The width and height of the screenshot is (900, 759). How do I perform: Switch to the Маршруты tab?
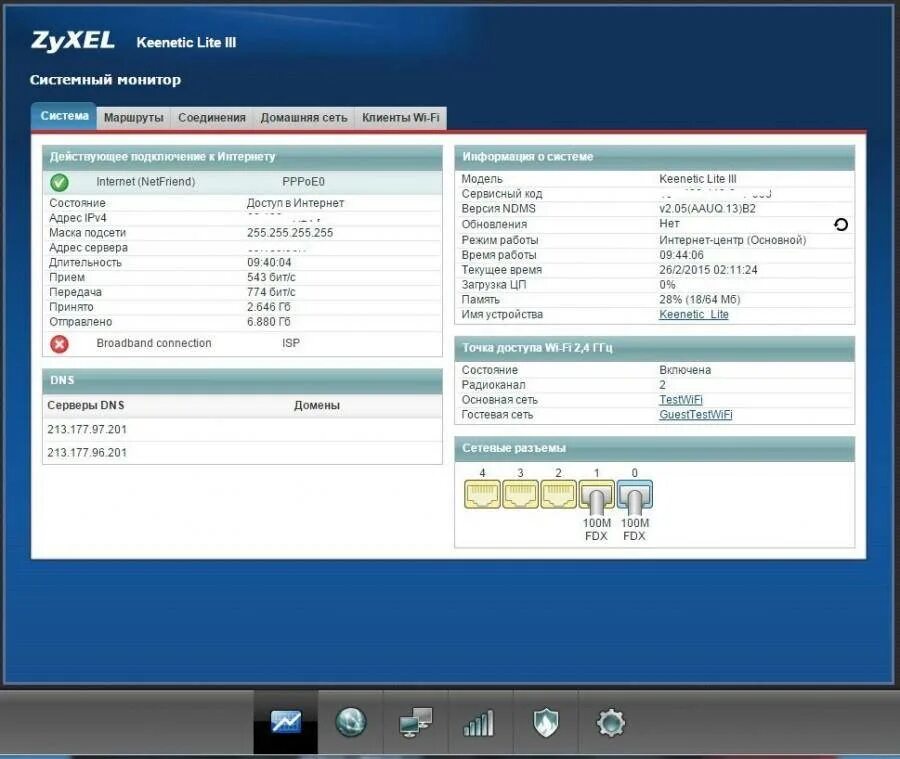coord(134,118)
